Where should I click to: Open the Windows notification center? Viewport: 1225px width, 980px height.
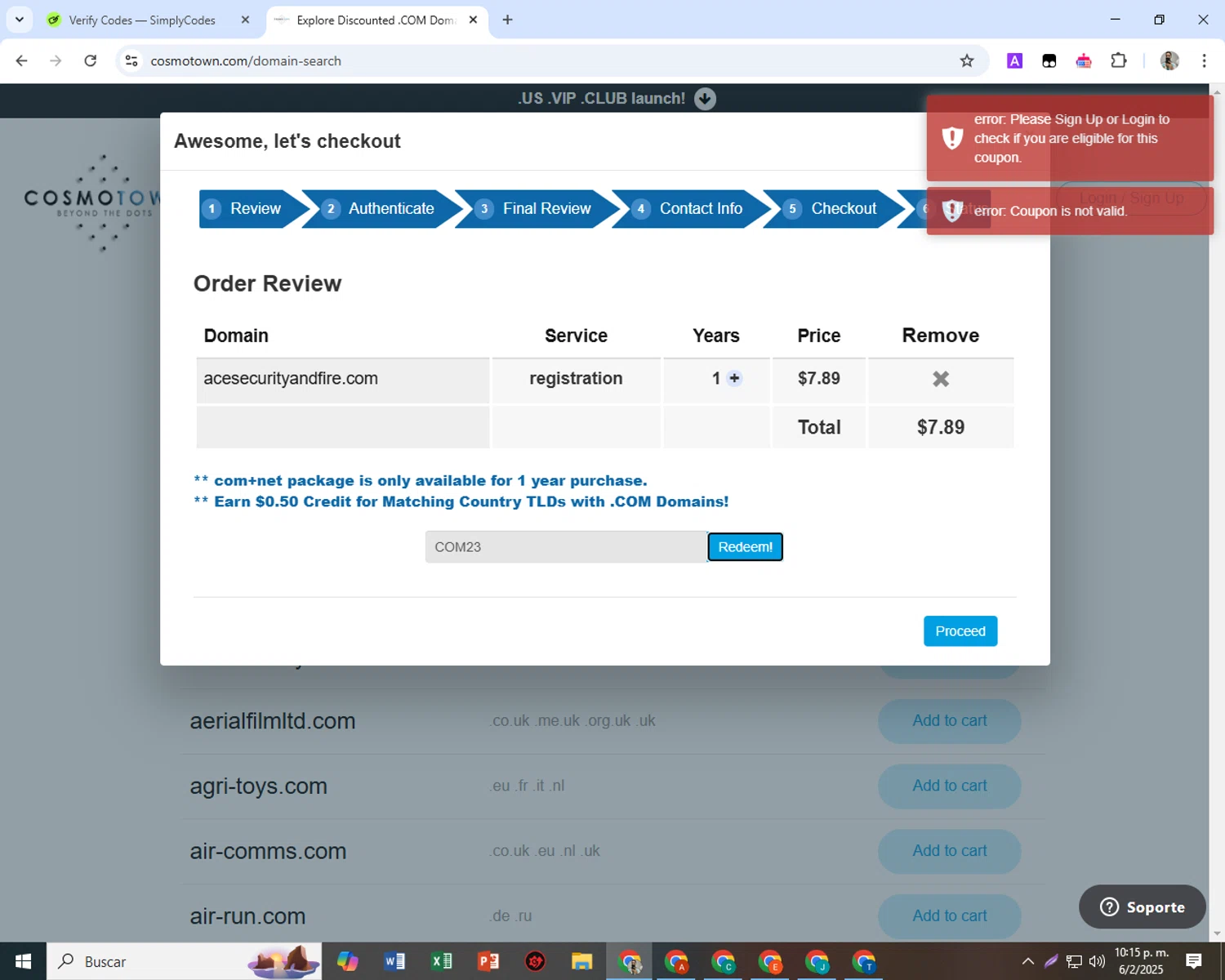click(1194, 961)
